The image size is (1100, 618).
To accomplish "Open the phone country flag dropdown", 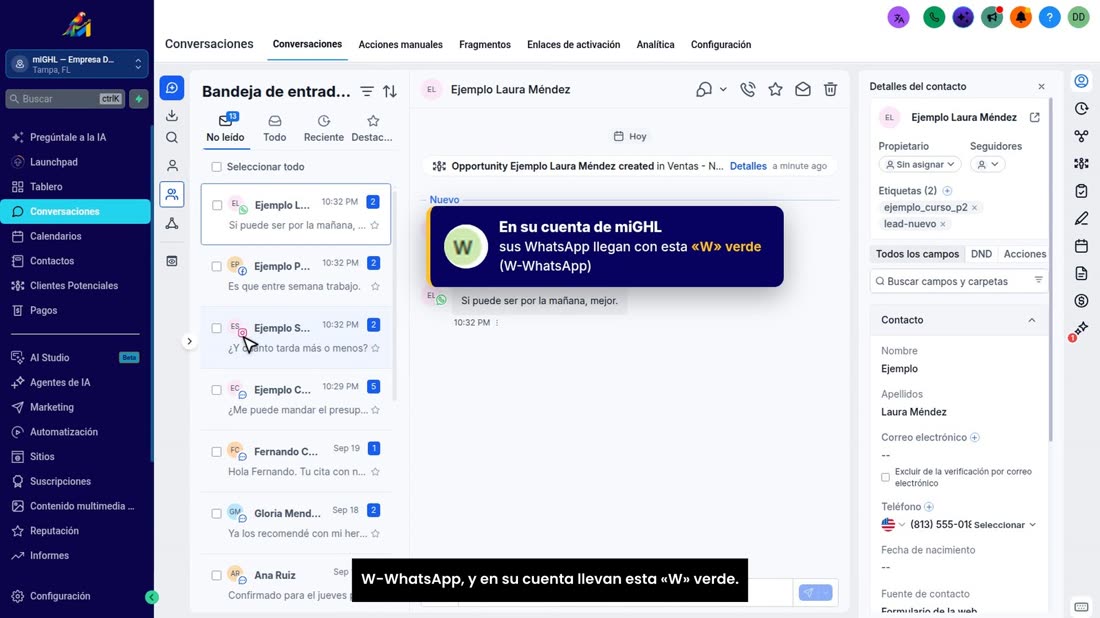I will click(x=893, y=525).
